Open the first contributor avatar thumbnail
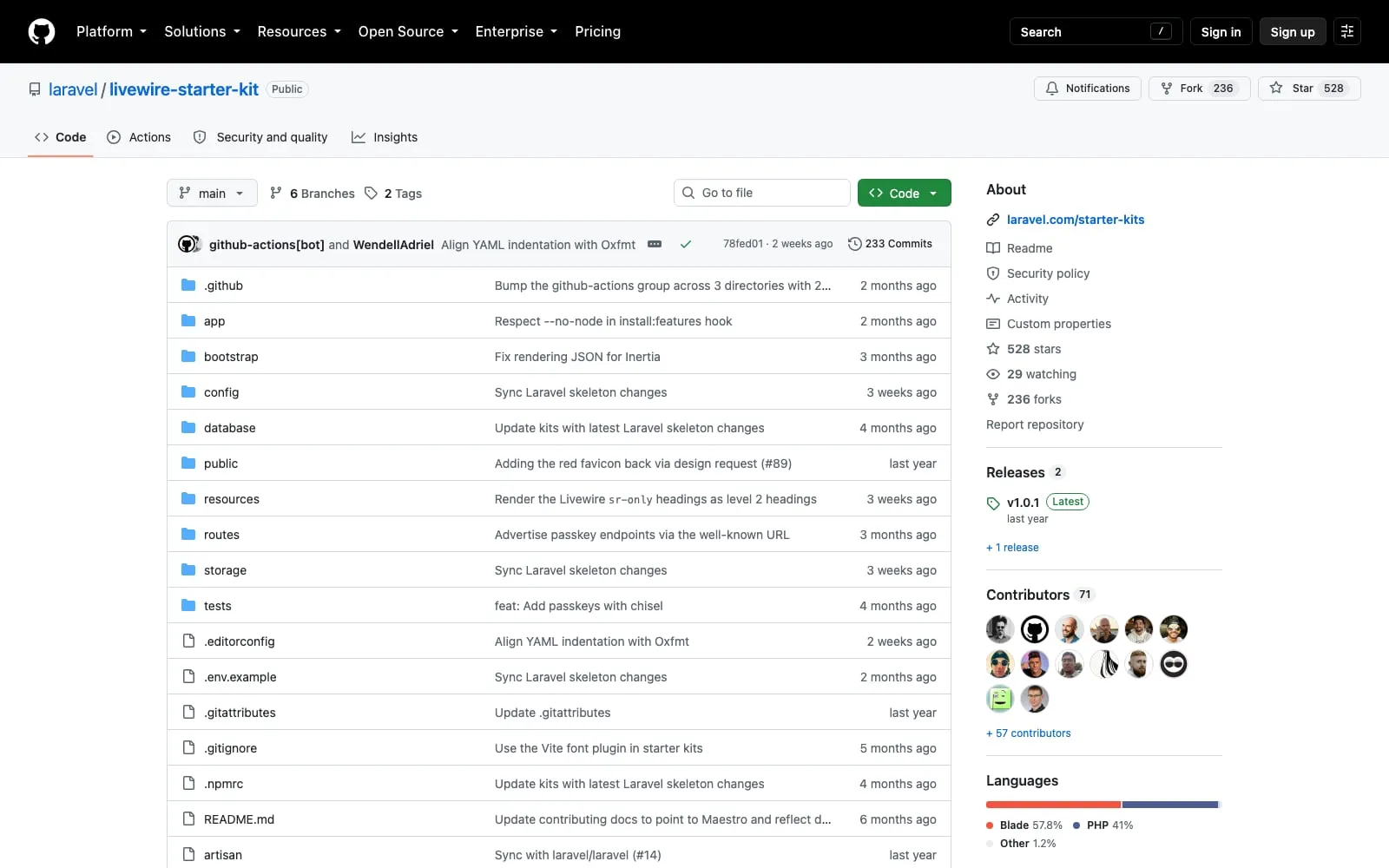 (1000, 628)
